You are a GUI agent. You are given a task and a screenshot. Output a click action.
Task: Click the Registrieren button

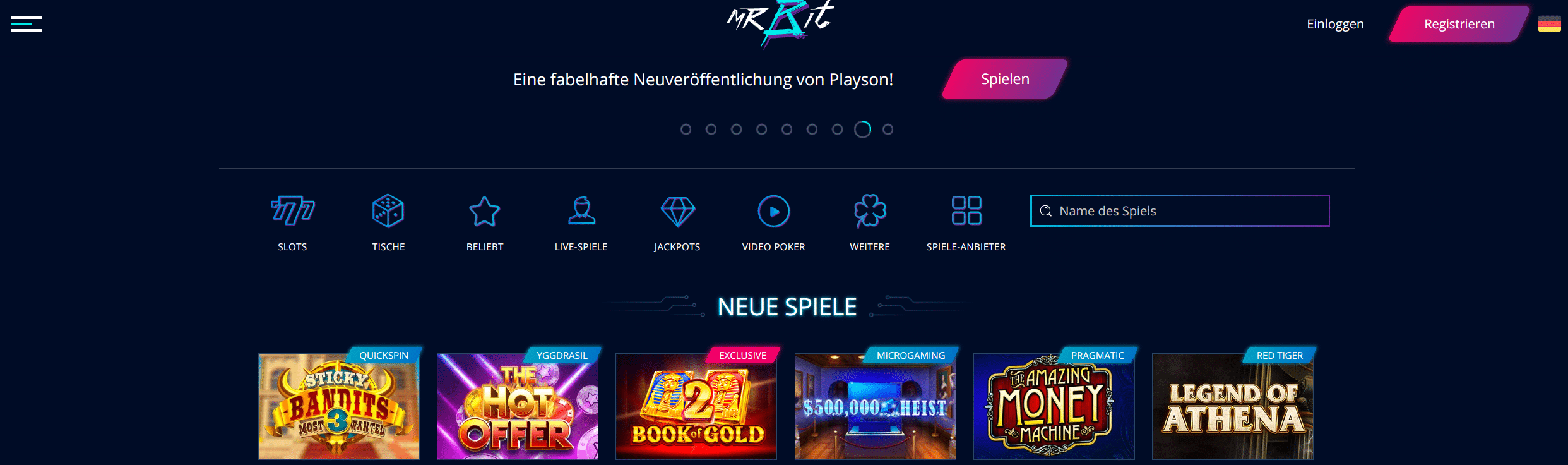1459,24
